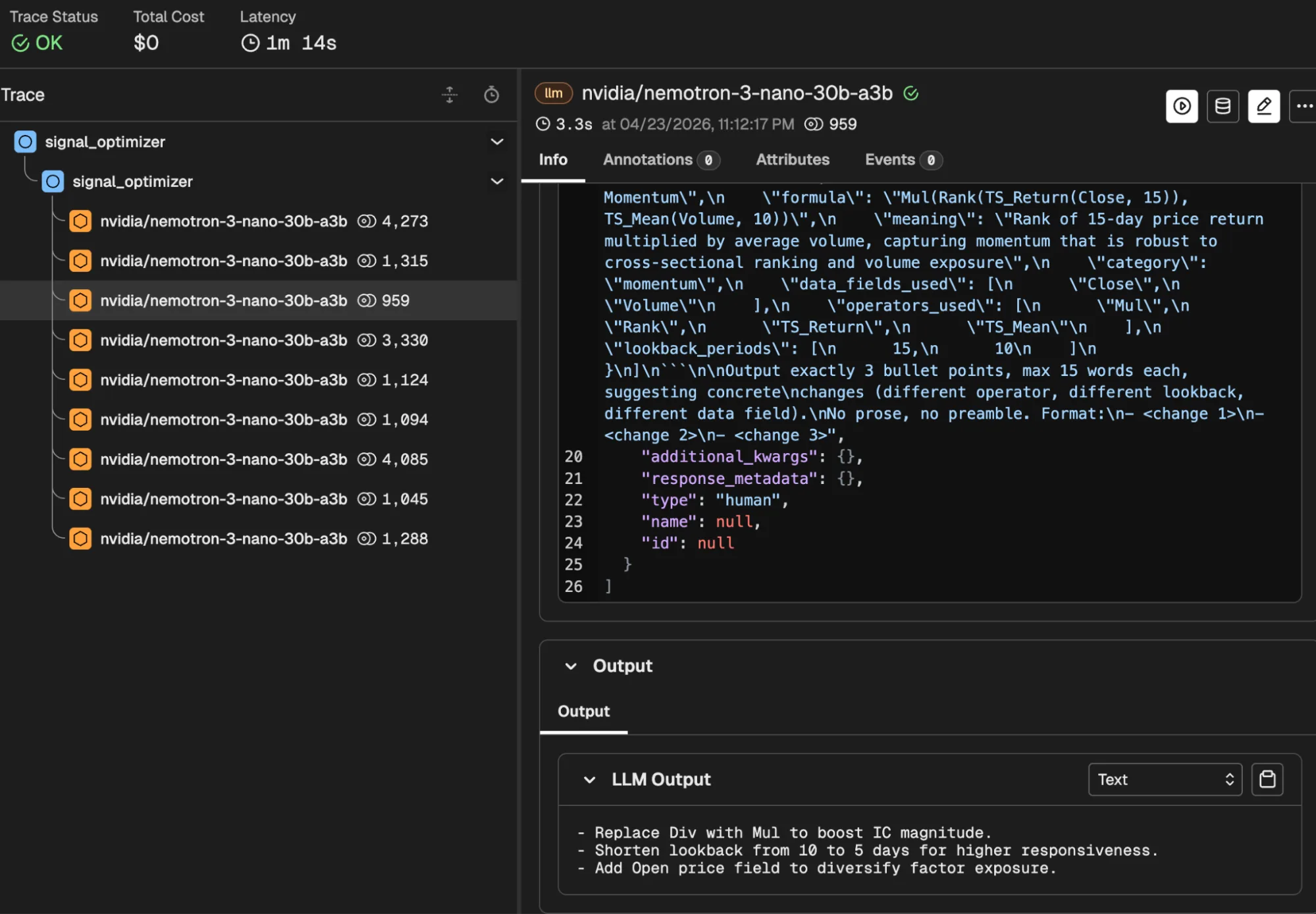Open the Text format dropdown
Screen dimensions: 1316x914
coord(1165,780)
